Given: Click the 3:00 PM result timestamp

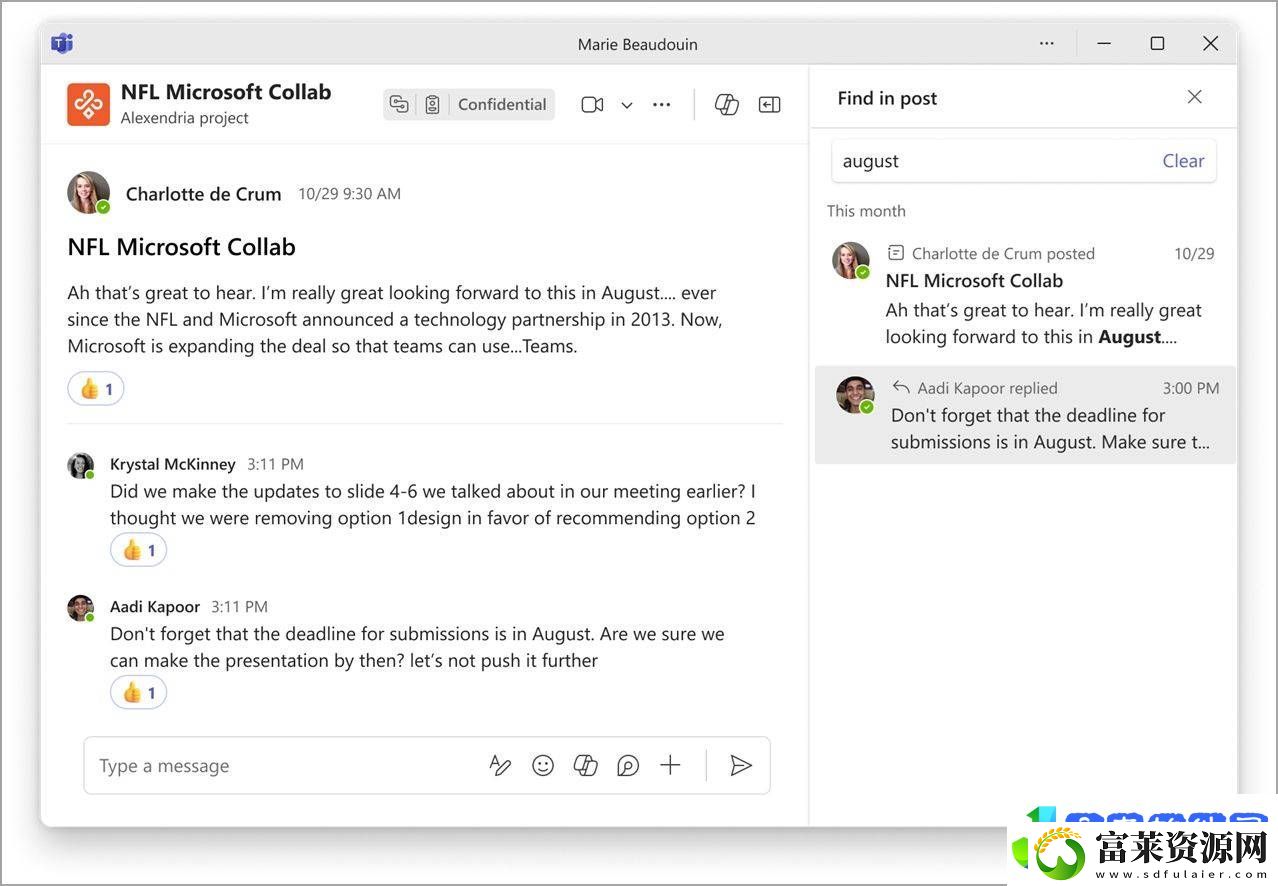Looking at the screenshot, I should [1190, 388].
